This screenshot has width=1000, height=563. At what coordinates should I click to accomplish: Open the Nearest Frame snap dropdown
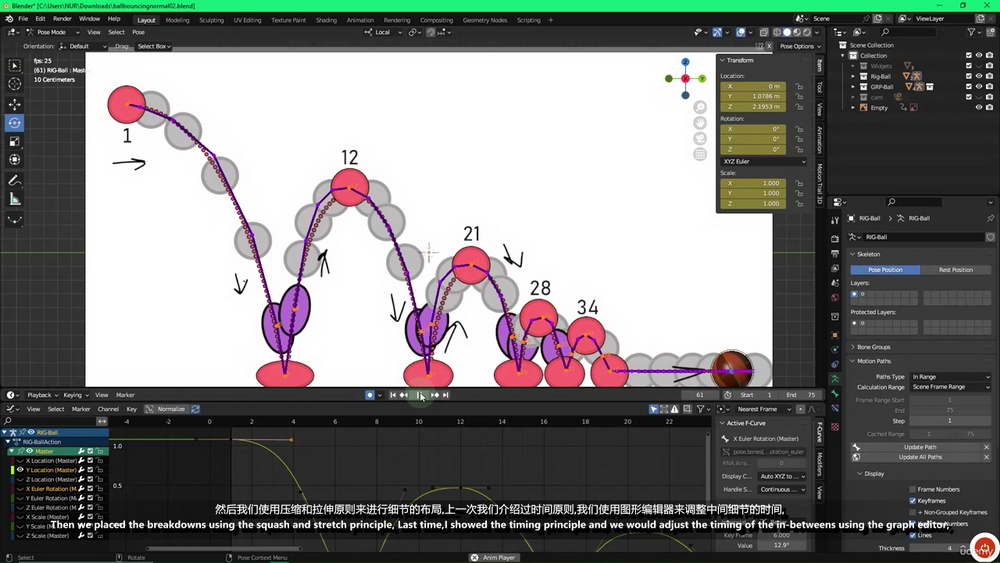tap(763, 409)
